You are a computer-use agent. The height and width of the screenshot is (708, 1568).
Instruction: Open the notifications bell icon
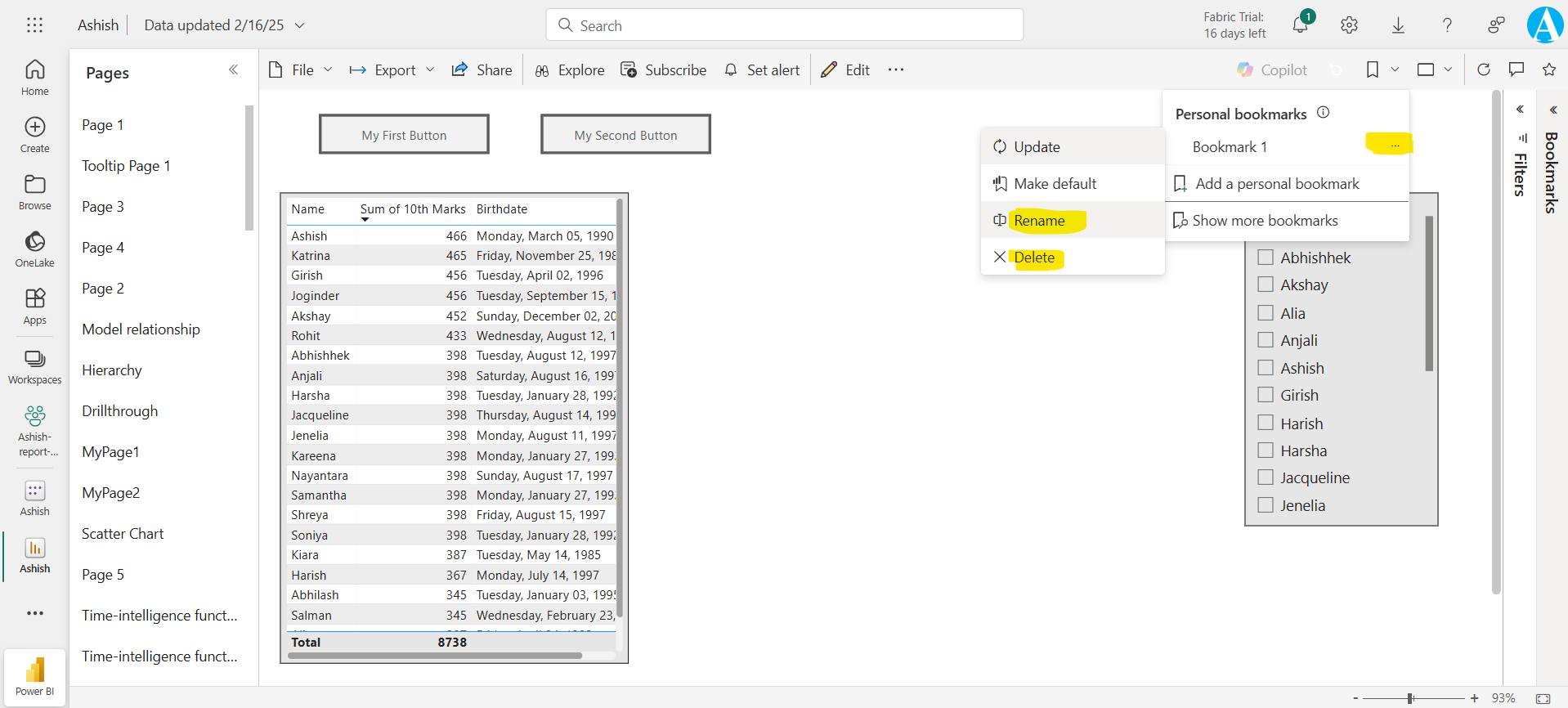pyautogui.click(x=1300, y=25)
